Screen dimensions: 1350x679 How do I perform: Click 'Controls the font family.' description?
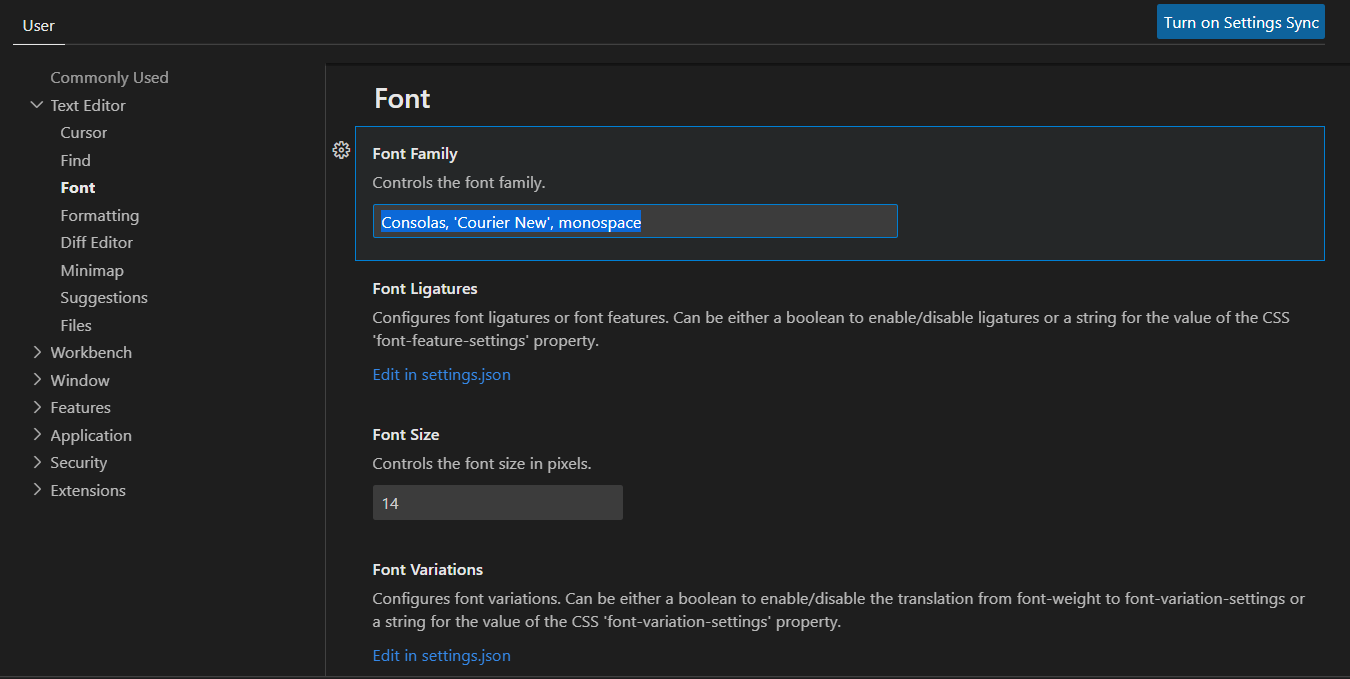(x=459, y=183)
